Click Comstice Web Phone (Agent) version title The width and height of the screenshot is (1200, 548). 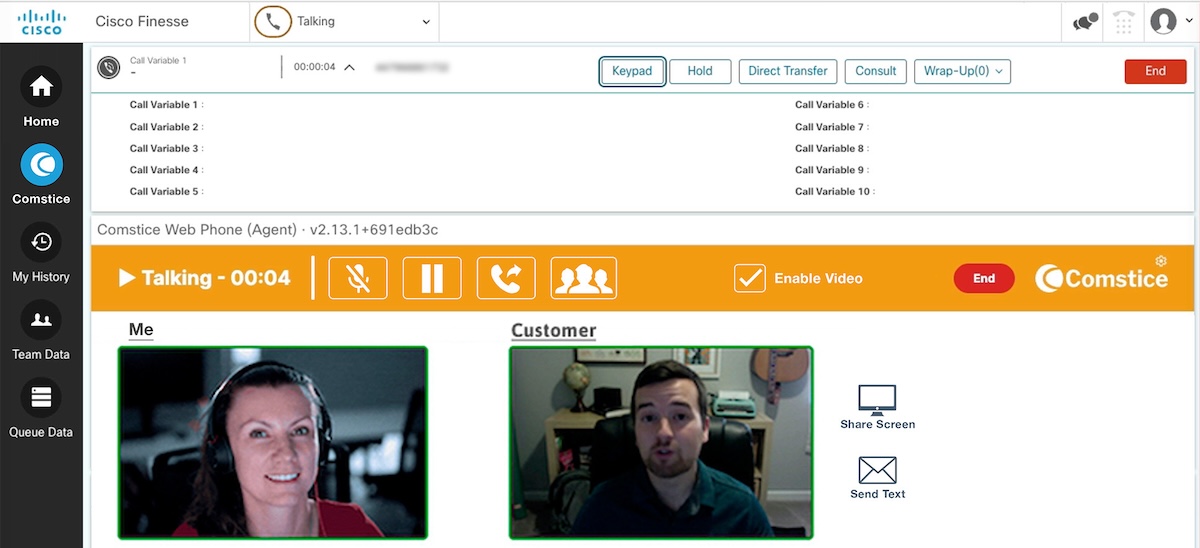(x=268, y=230)
